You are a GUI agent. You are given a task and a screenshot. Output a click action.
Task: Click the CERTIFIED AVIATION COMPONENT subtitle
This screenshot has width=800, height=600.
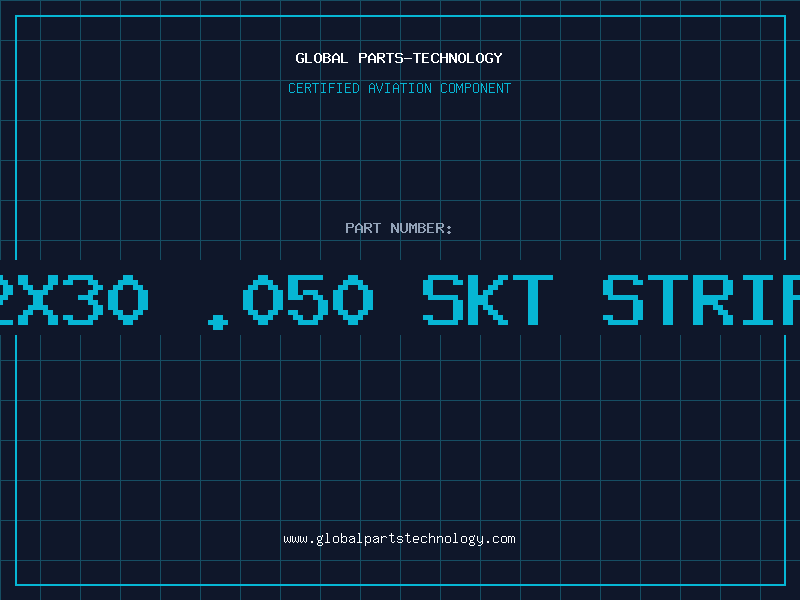pos(399,88)
